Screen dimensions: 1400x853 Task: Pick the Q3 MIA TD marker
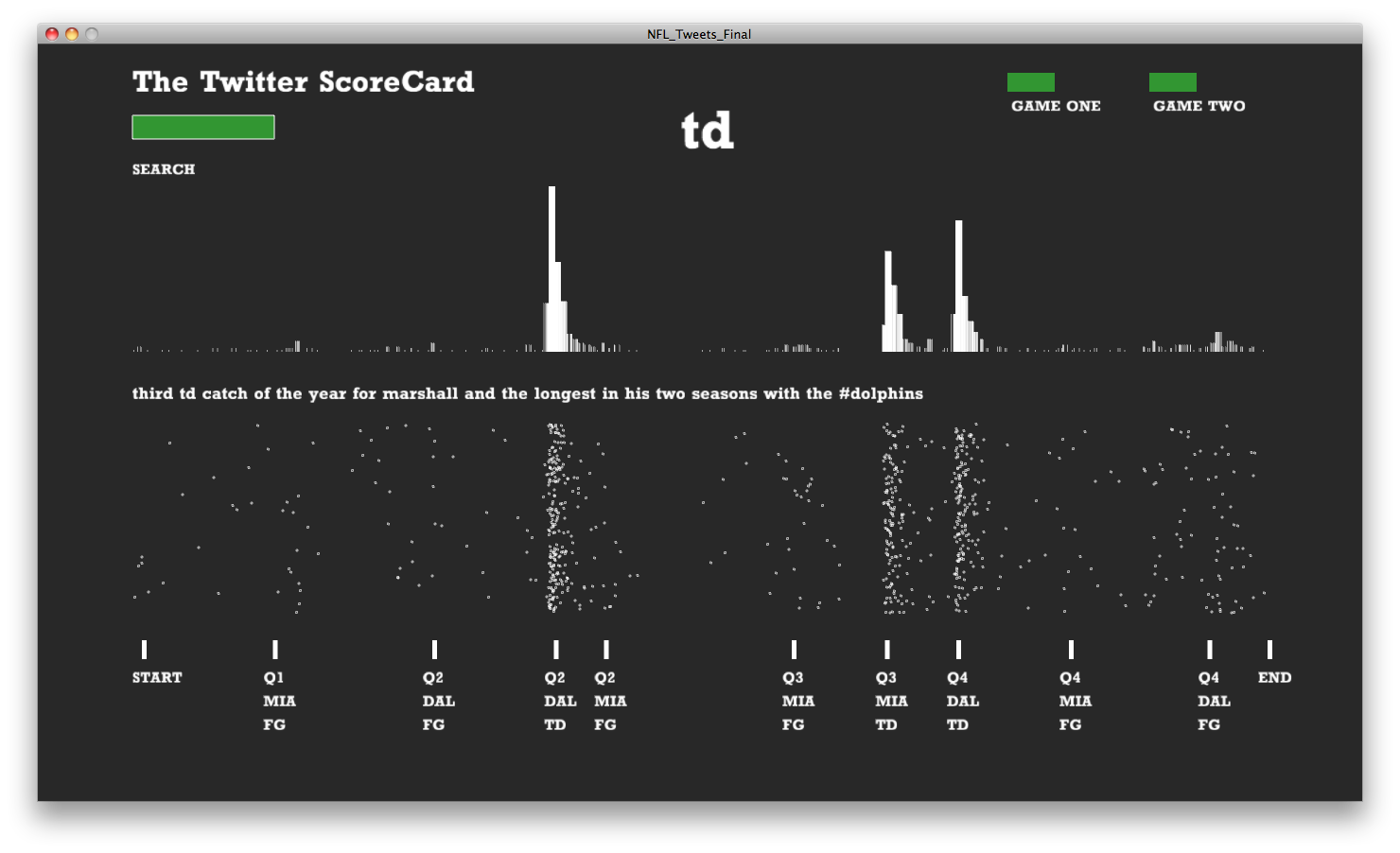[887, 650]
